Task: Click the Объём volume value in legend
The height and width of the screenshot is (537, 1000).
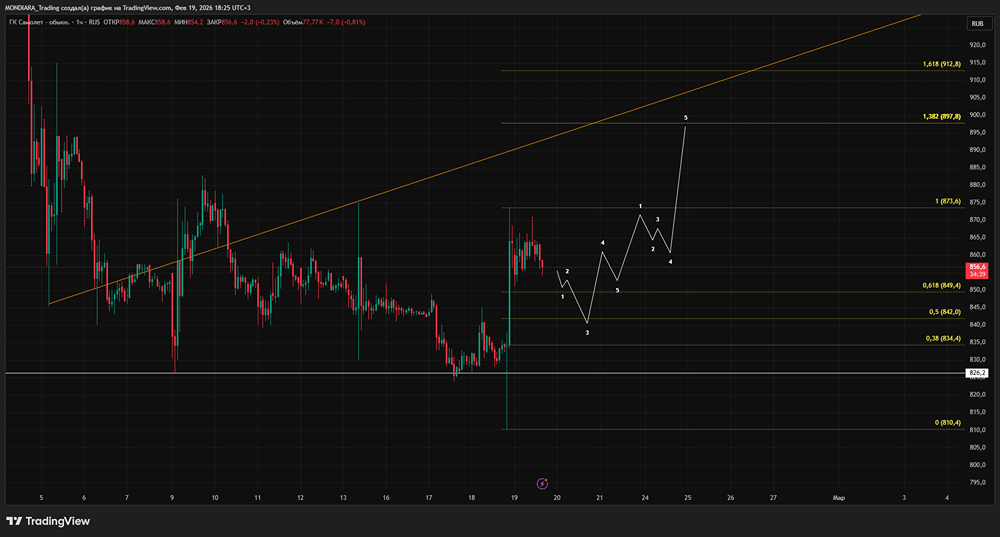Action: pos(311,22)
